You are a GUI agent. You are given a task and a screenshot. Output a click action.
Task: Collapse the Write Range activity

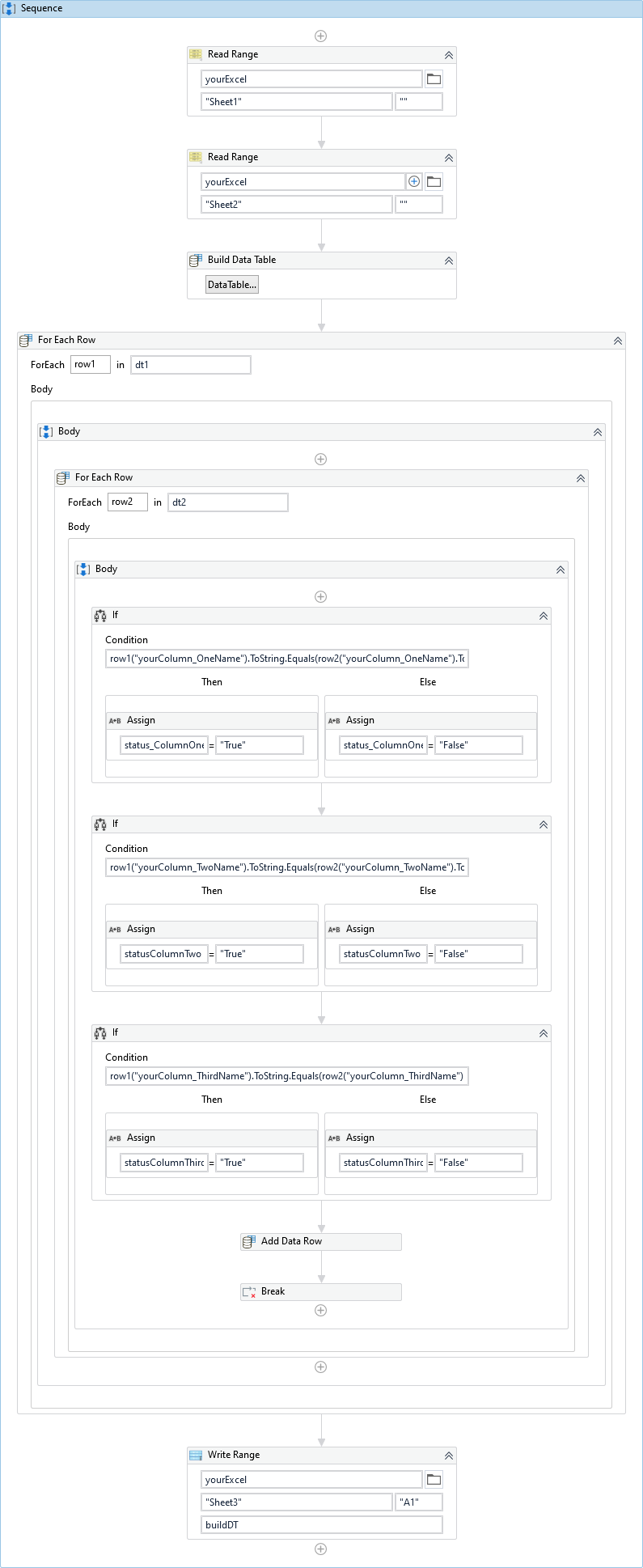(x=449, y=1456)
